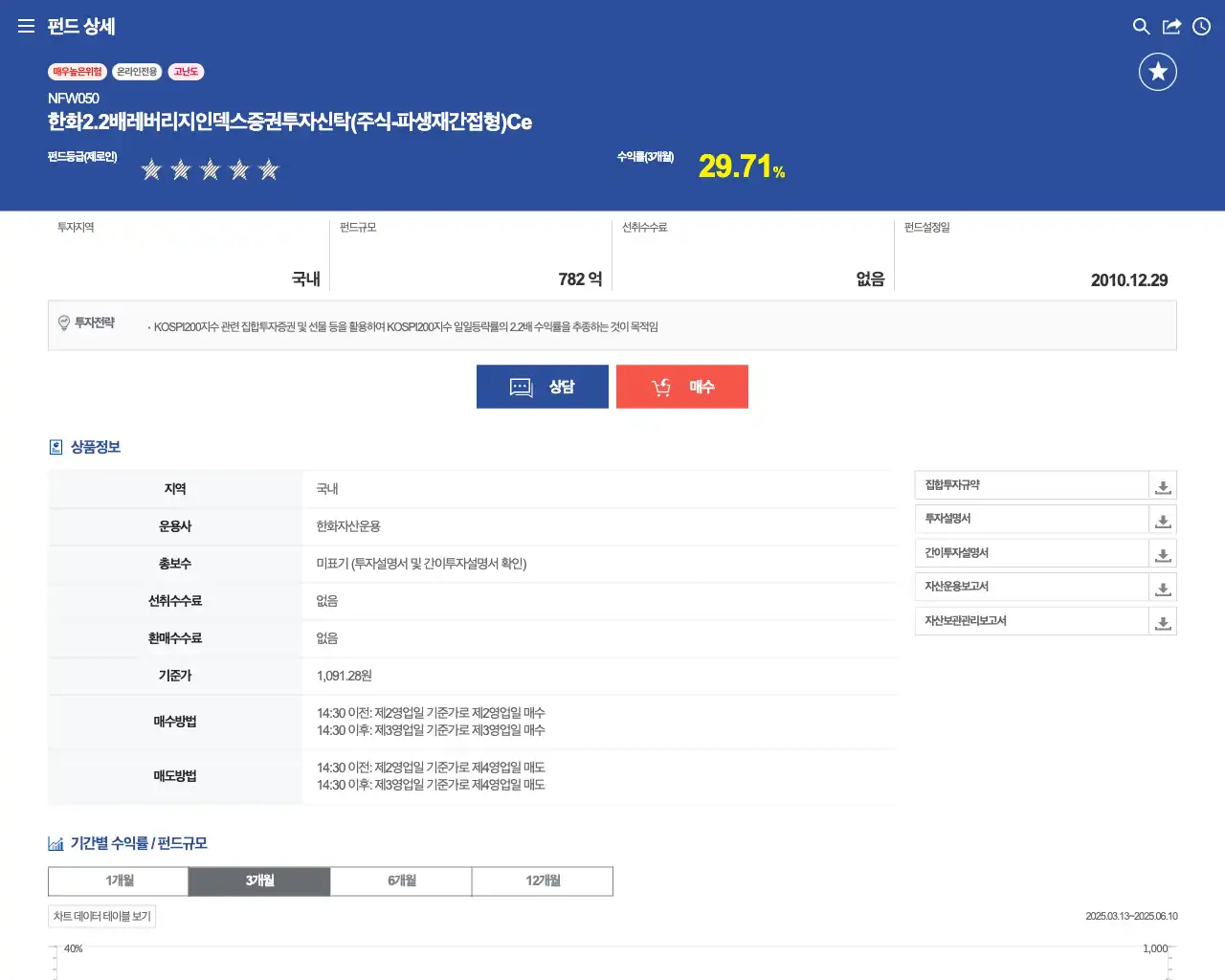
Task: Open 간이투자설명서 document link
Action: coord(1032,553)
